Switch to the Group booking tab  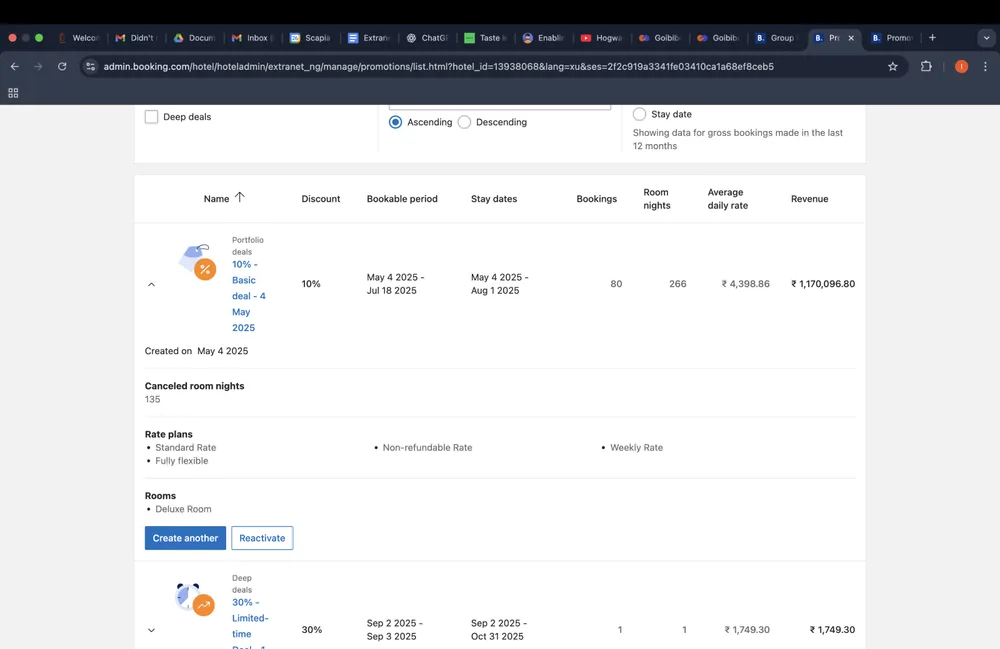(776, 38)
